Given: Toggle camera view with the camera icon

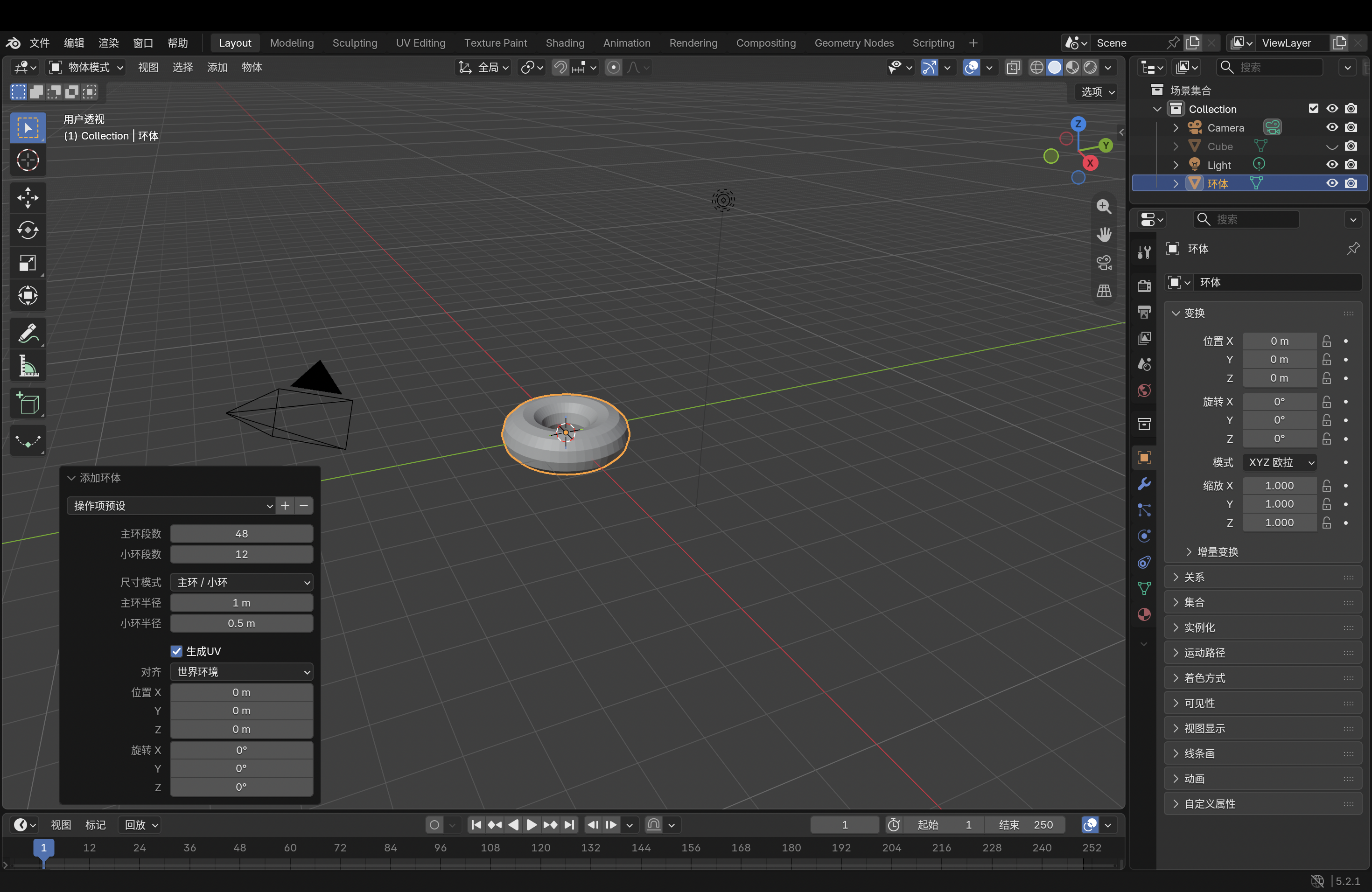Looking at the screenshot, I should click(1103, 263).
